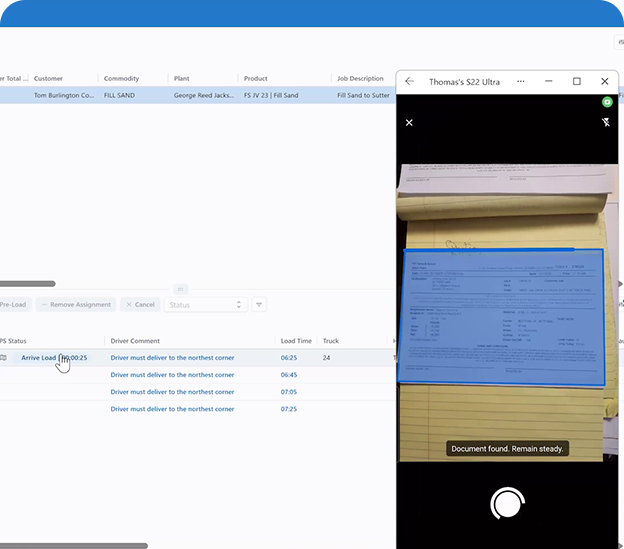Click the green recording indicator icon
Viewport: 624px width, 549px height.
click(607, 102)
